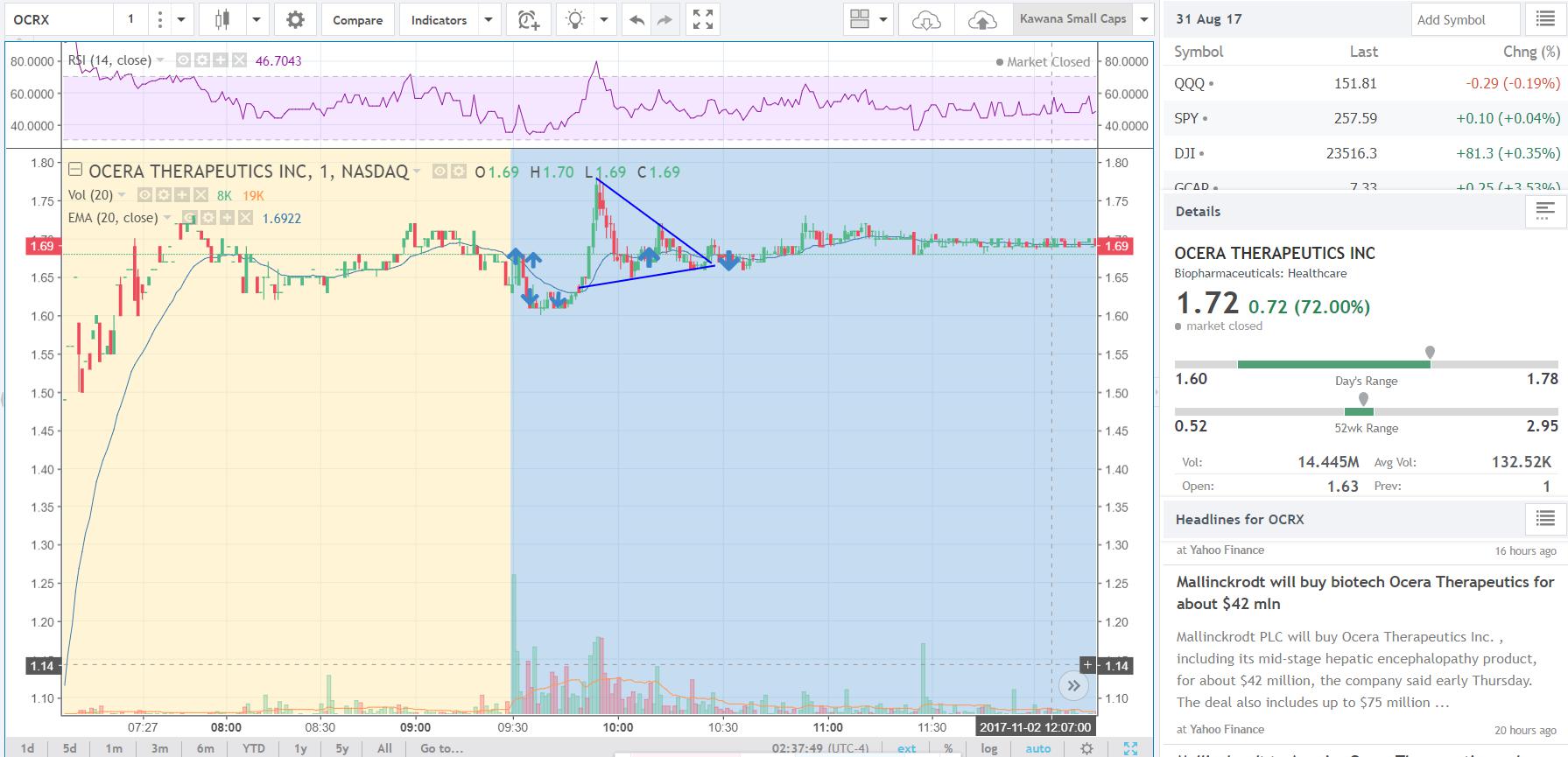Image resolution: width=1568 pixels, height=757 pixels.
Task: Expand the interval dropdown next to 1
Action: 181,19
